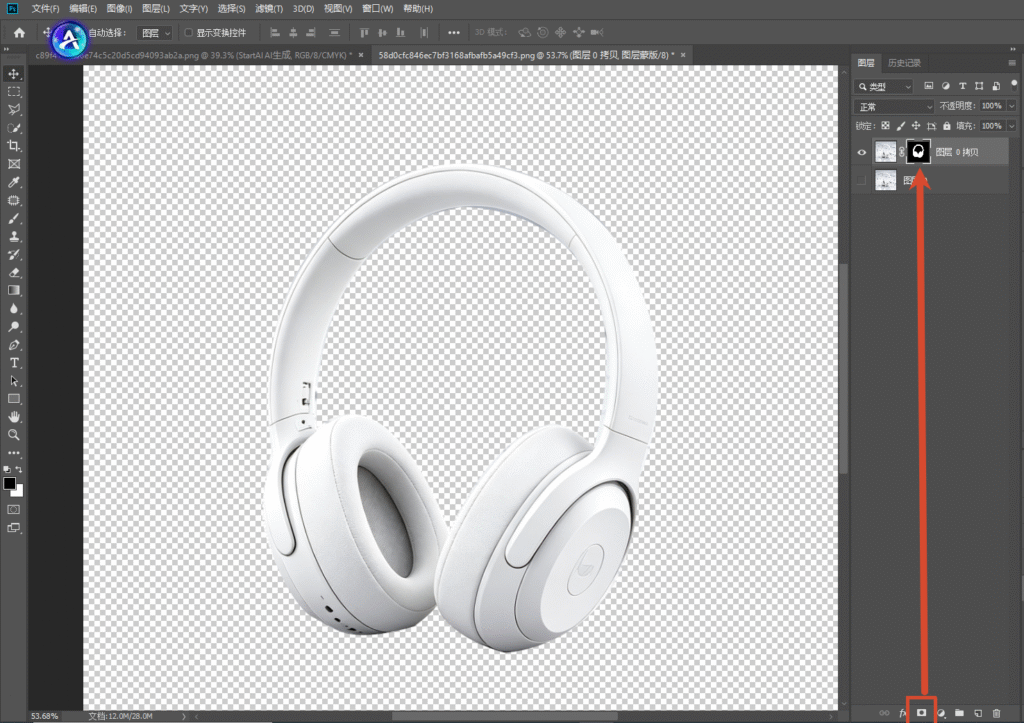Screen dimensions: 1024x723
Task: Click the Home button
Action: [20, 33]
